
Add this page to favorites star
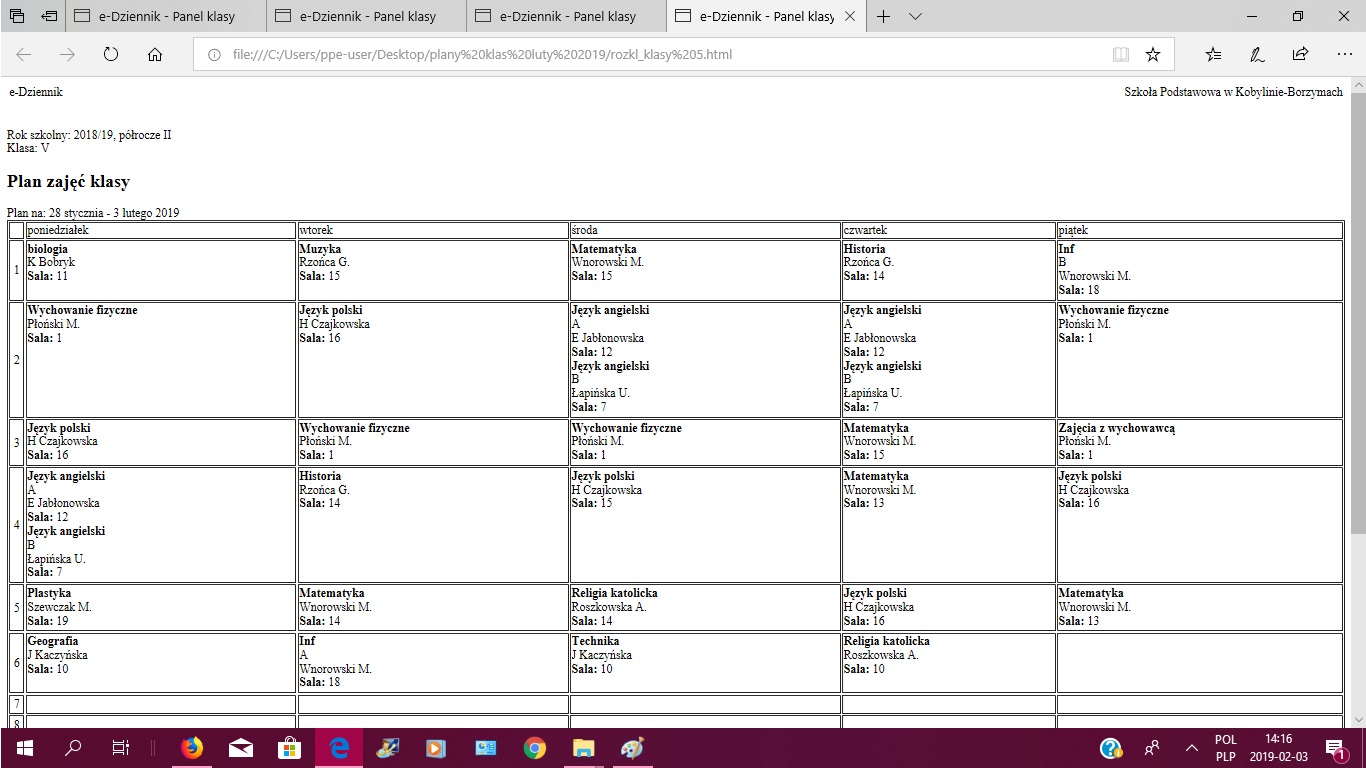pos(1152,54)
